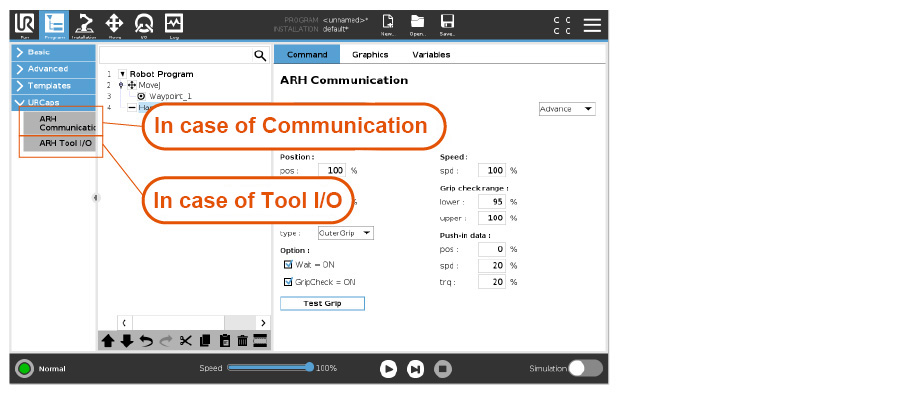Viewport: 900px width, 395px height.
Task: Click the Save floppy disk icon
Action: click(447, 25)
